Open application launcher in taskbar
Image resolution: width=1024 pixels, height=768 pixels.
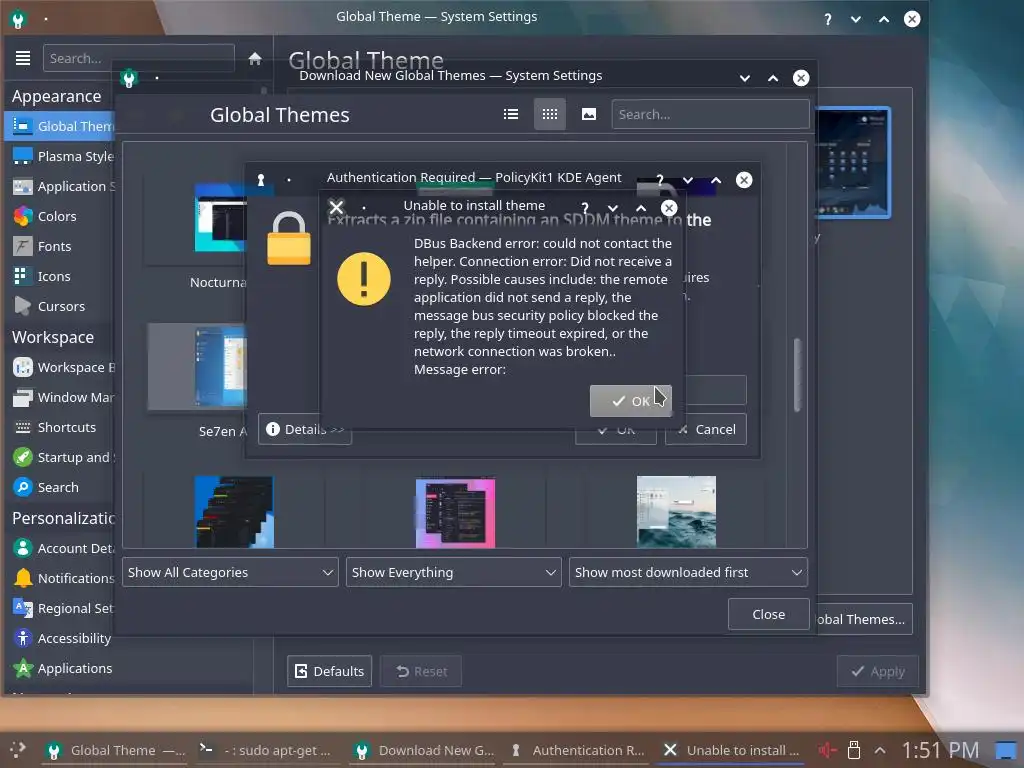[18, 750]
